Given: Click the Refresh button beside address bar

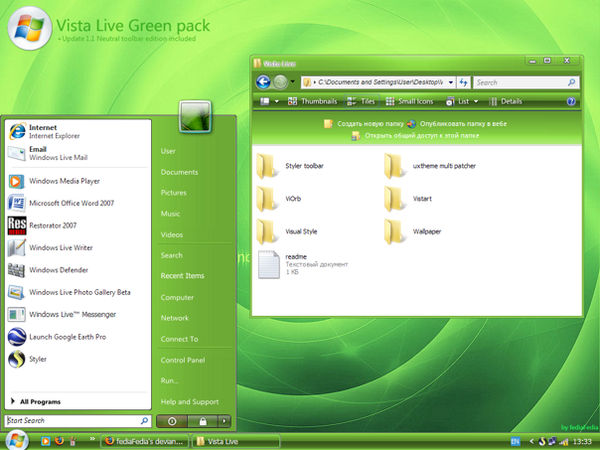Looking at the screenshot, I should [x=463, y=82].
